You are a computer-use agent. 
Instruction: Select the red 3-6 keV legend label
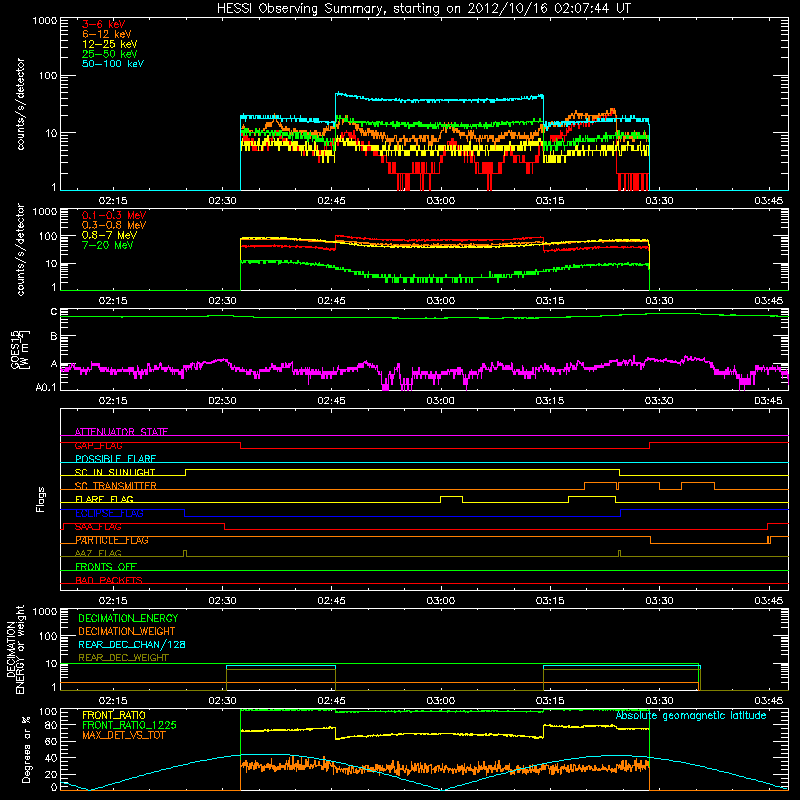pyautogui.click(x=104, y=24)
